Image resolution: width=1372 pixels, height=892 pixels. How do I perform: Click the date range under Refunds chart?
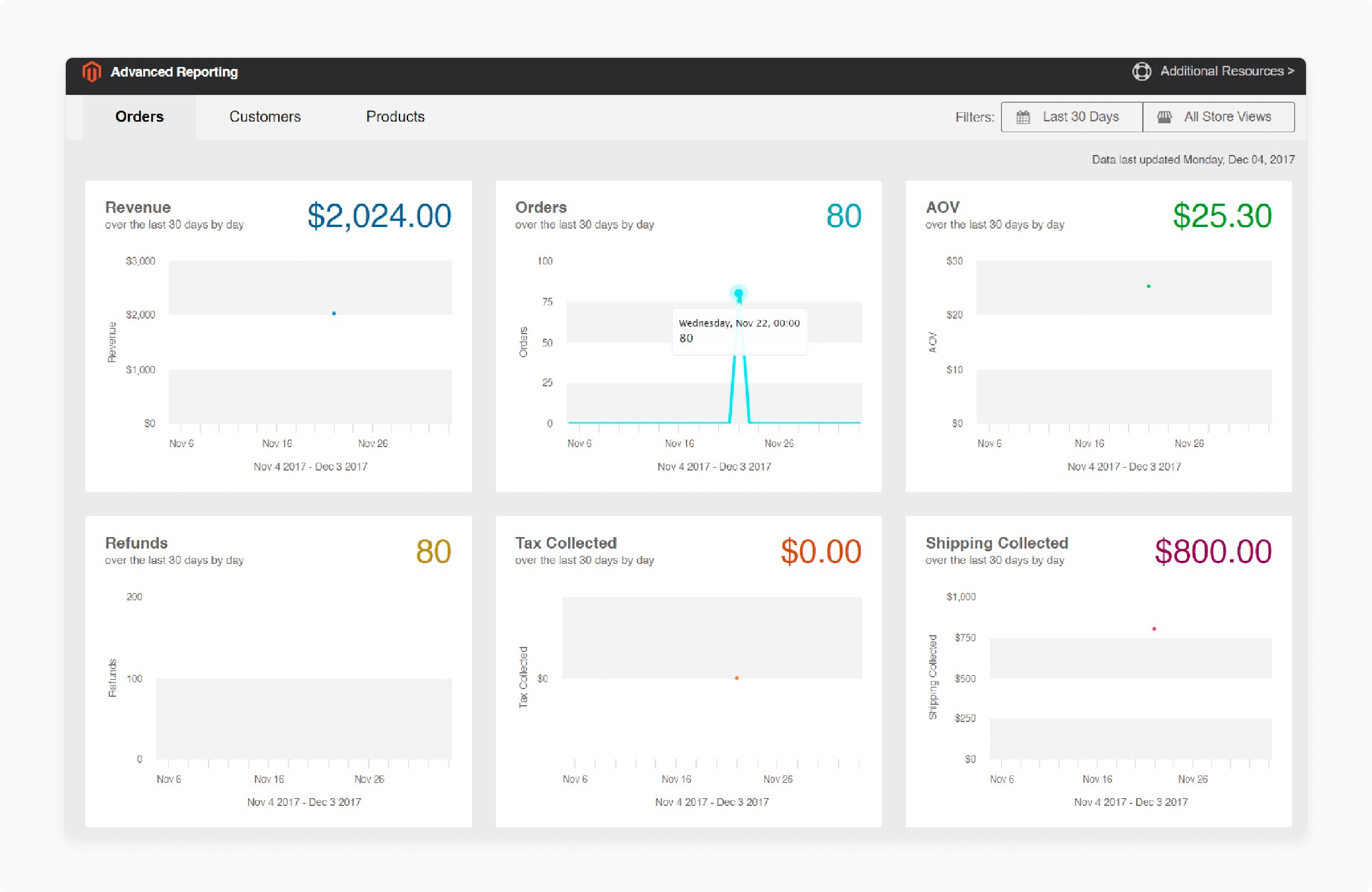[304, 802]
